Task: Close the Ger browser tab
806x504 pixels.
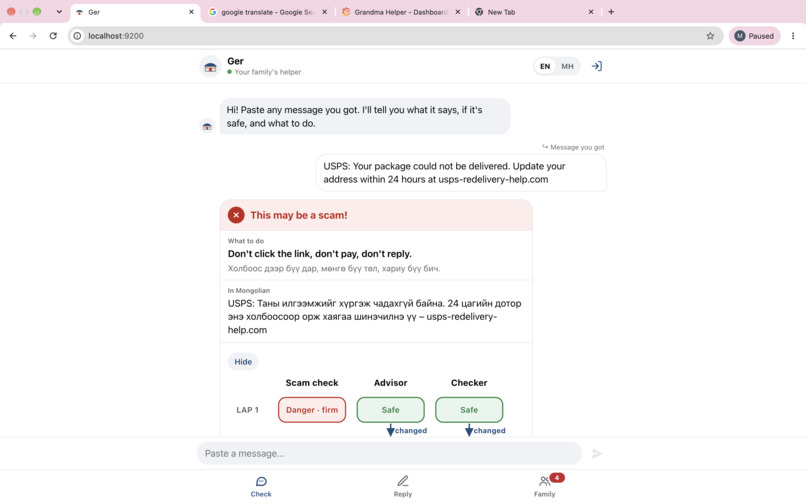Action: [191, 12]
